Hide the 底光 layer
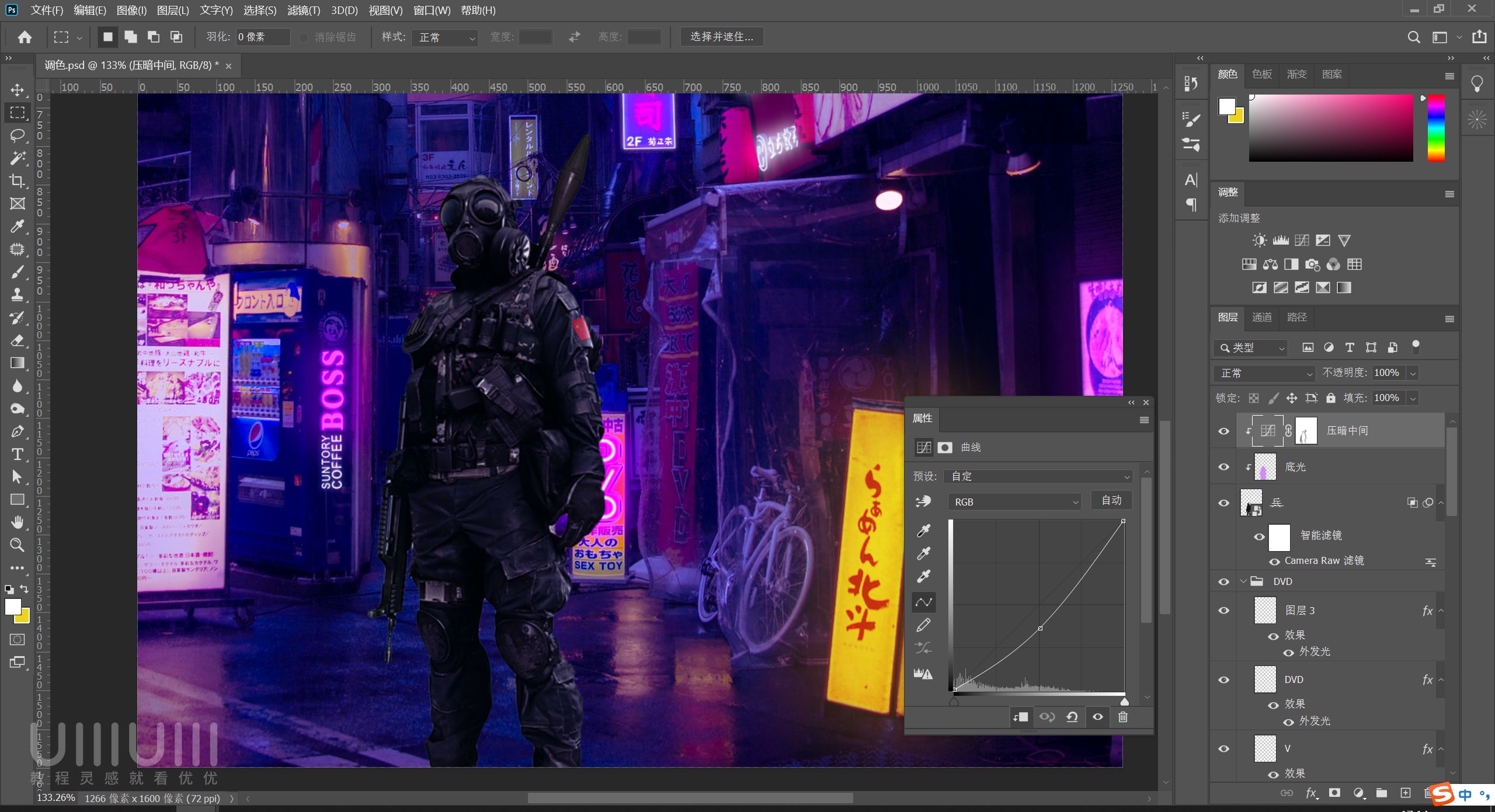This screenshot has width=1495, height=812. (1223, 467)
